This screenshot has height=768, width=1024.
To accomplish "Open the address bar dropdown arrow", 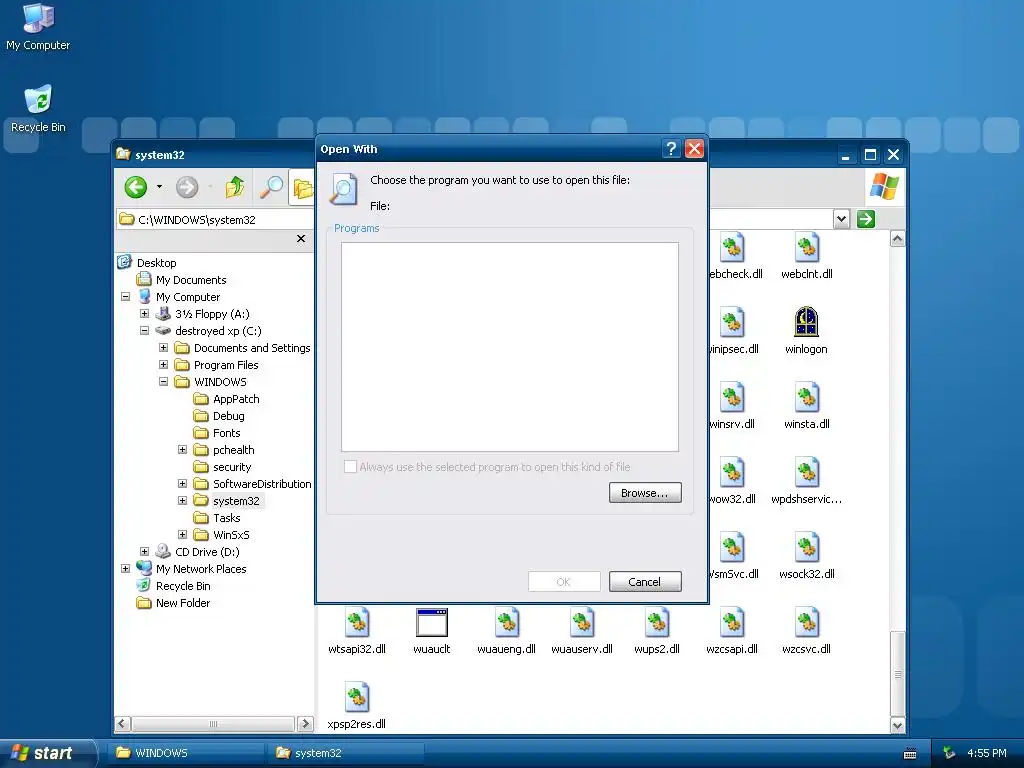I will 842,219.
